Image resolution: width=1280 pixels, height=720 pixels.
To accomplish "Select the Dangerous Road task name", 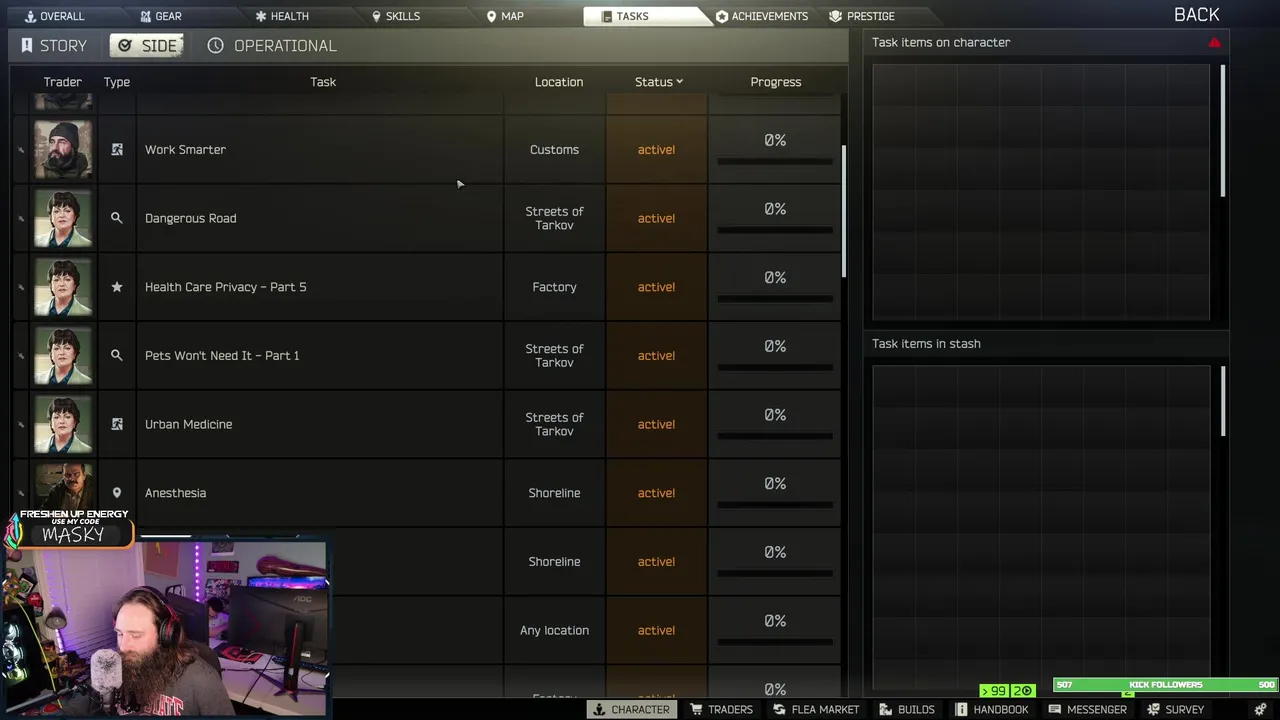I will point(190,218).
